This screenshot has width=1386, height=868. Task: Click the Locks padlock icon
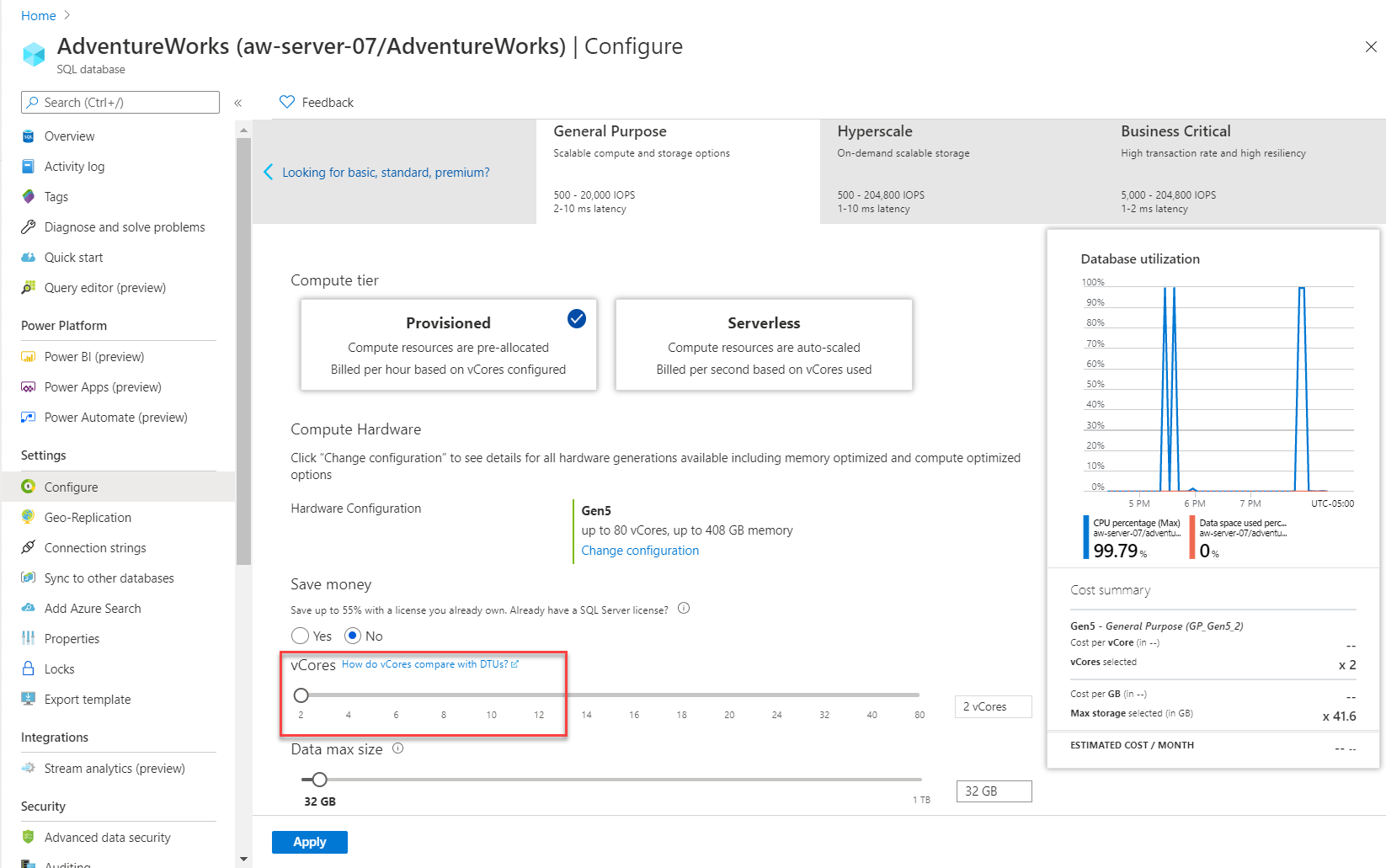pos(29,668)
